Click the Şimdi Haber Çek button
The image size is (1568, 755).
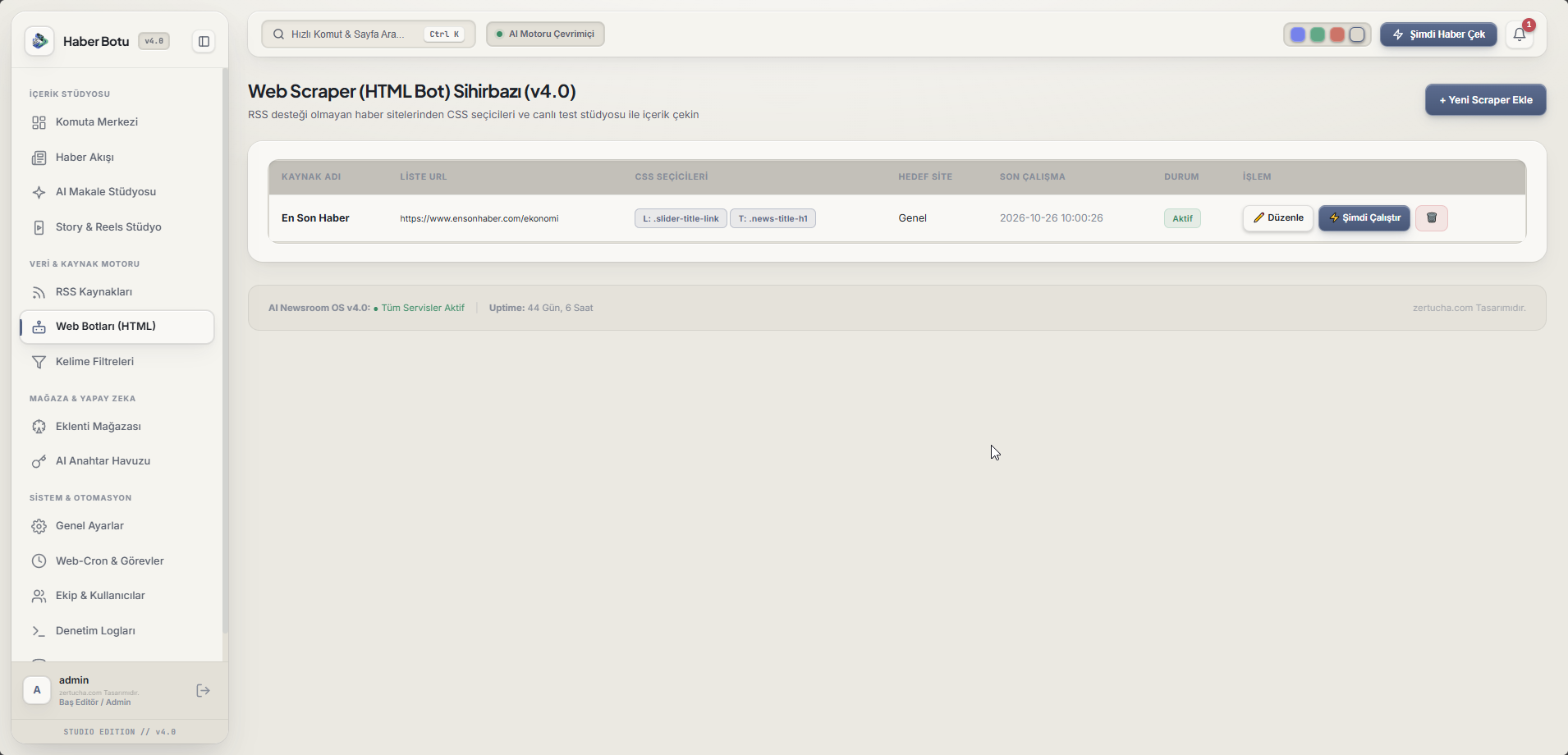click(1438, 34)
